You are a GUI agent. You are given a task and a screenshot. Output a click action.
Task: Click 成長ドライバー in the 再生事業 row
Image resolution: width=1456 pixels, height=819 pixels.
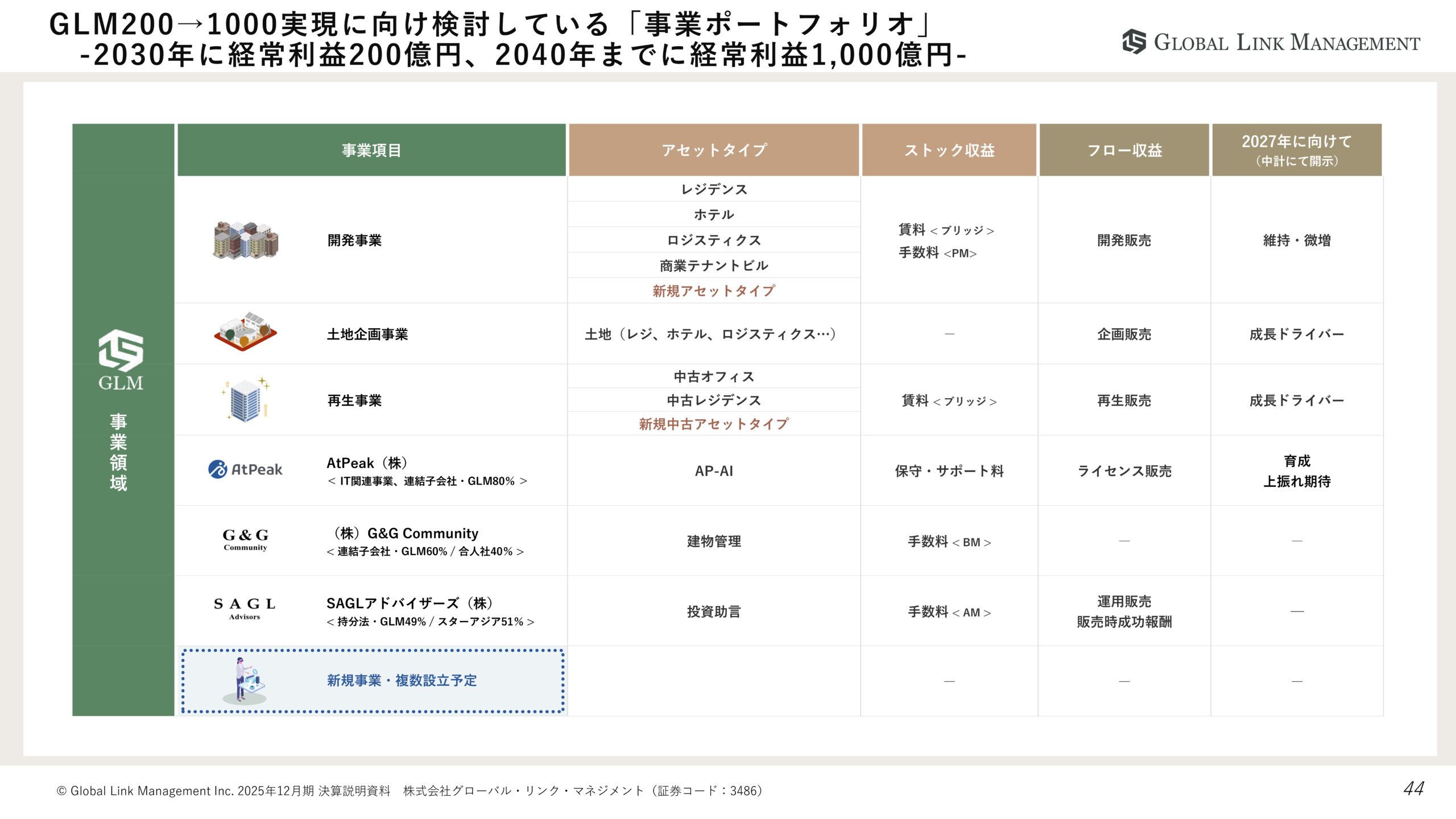(x=1297, y=400)
